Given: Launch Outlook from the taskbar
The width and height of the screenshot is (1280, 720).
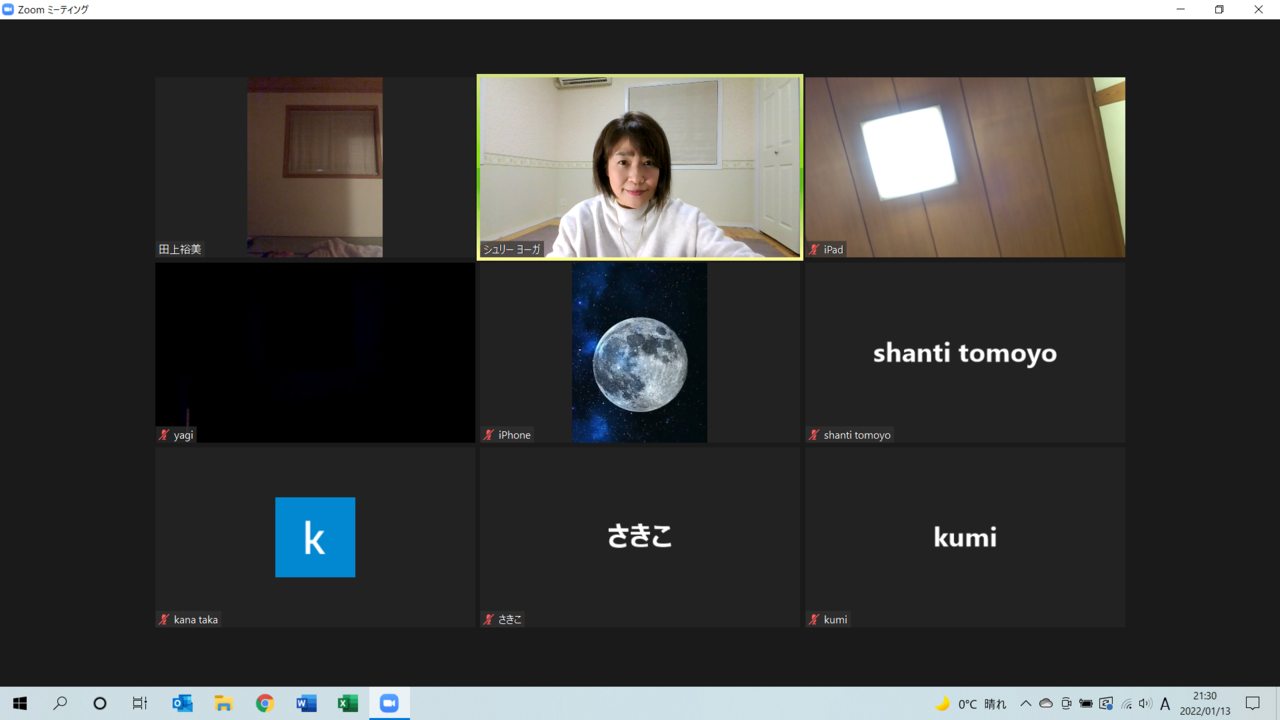Looking at the screenshot, I should 182,704.
